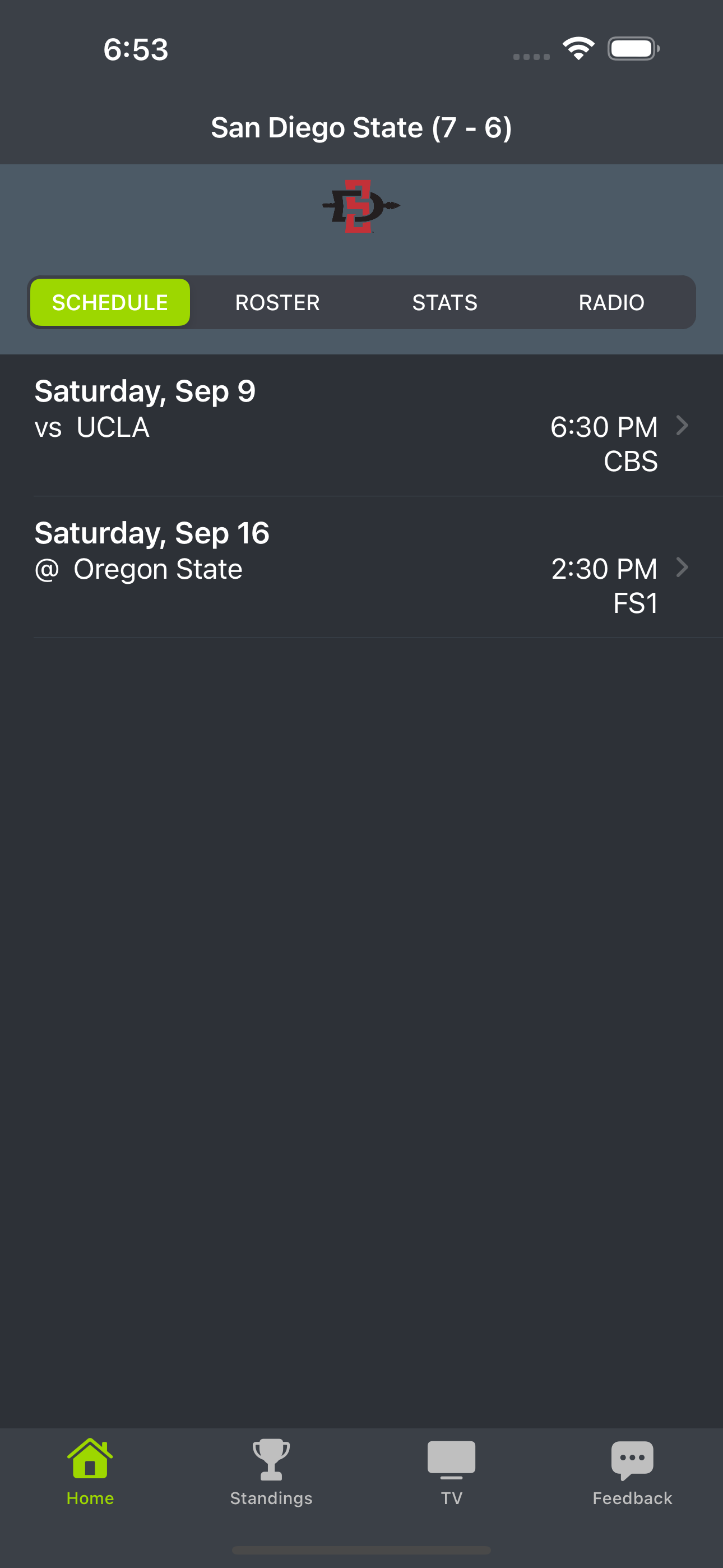The width and height of the screenshot is (723, 1568).
Task: Open the Feedback speech bubble icon
Action: pyautogui.click(x=632, y=1460)
